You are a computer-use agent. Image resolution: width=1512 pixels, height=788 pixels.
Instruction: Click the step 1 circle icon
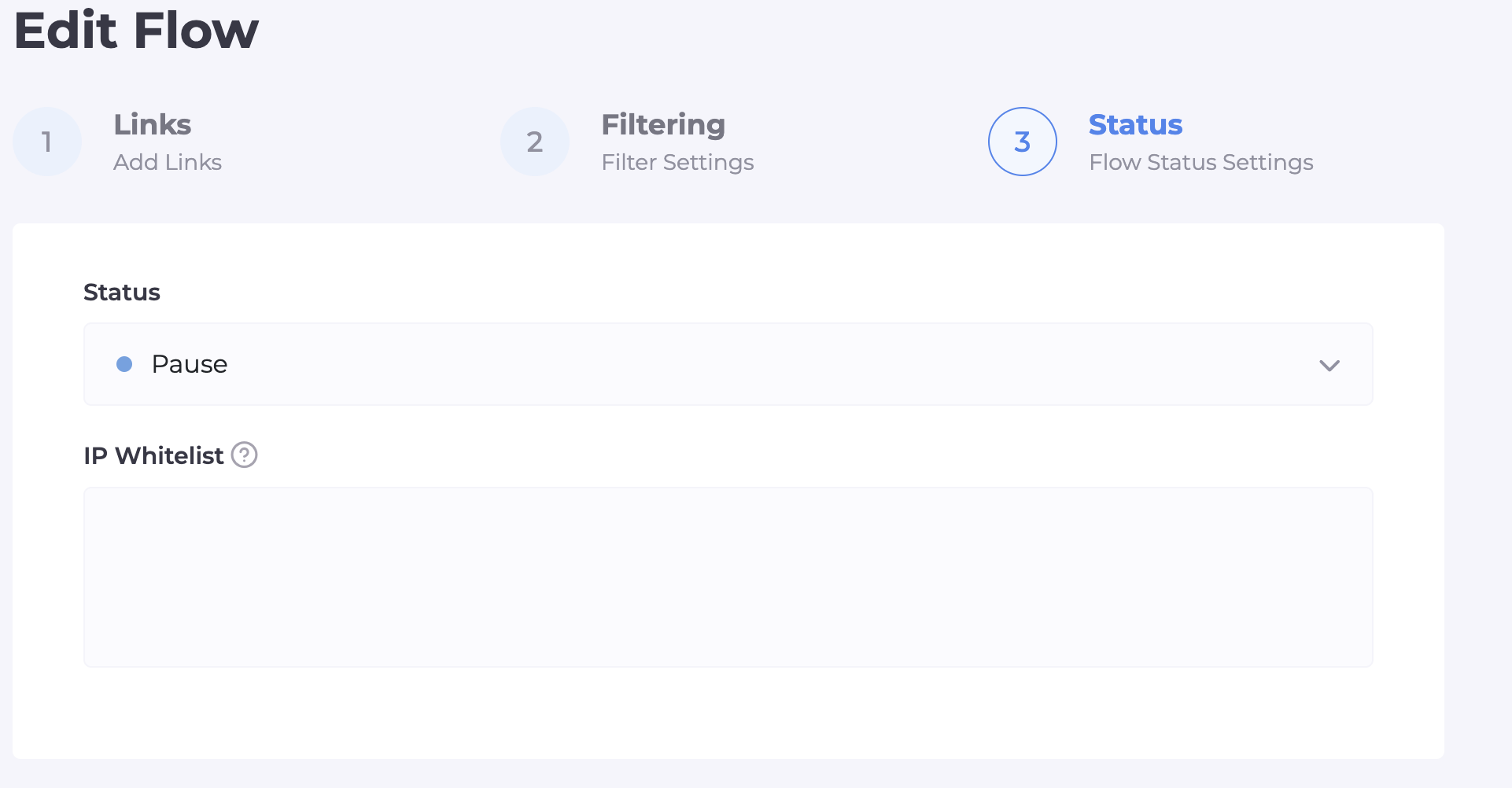pos(47,142)
